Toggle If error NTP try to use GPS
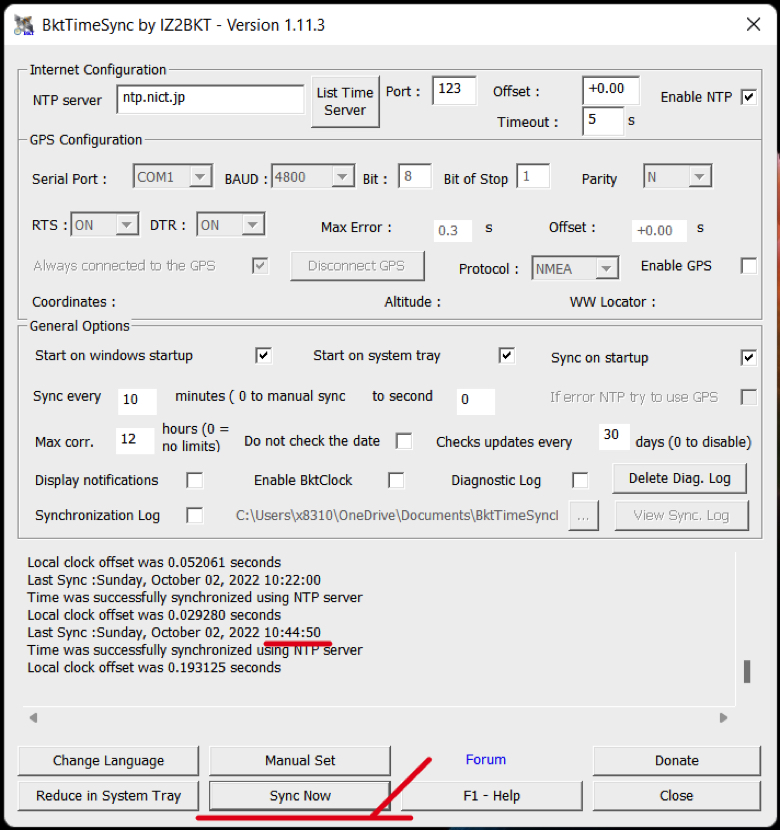This screenshot has height=830, width=780. click(x=749, y=397)
